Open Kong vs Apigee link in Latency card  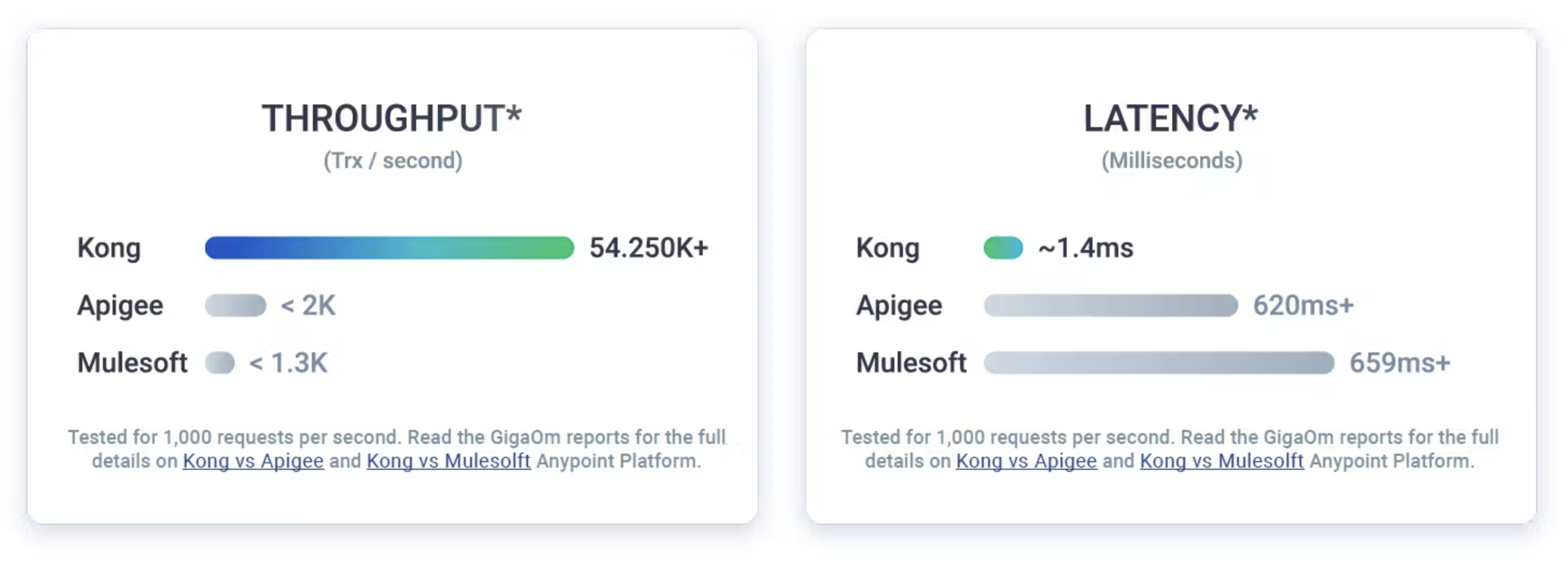(x=1025, y=461)
